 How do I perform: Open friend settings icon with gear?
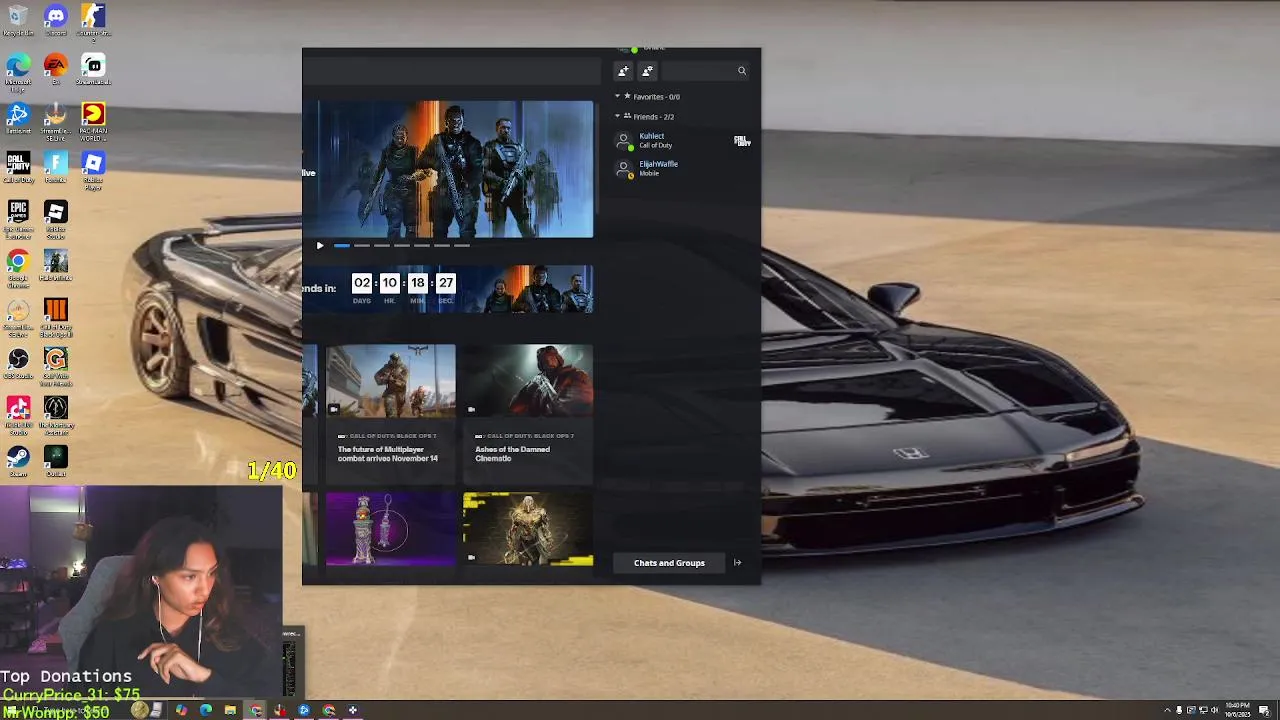[x=647, y=71]
